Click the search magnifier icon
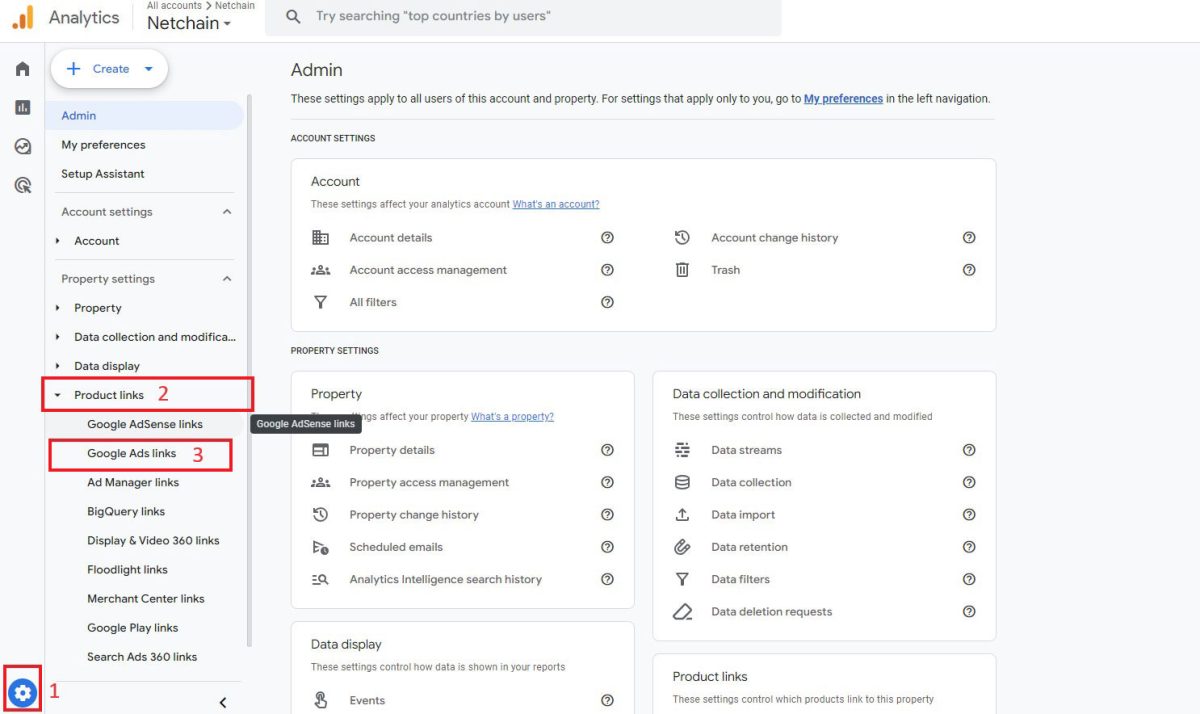The width and height of the screenshot is (1200, 714). [x=293, y=16]
